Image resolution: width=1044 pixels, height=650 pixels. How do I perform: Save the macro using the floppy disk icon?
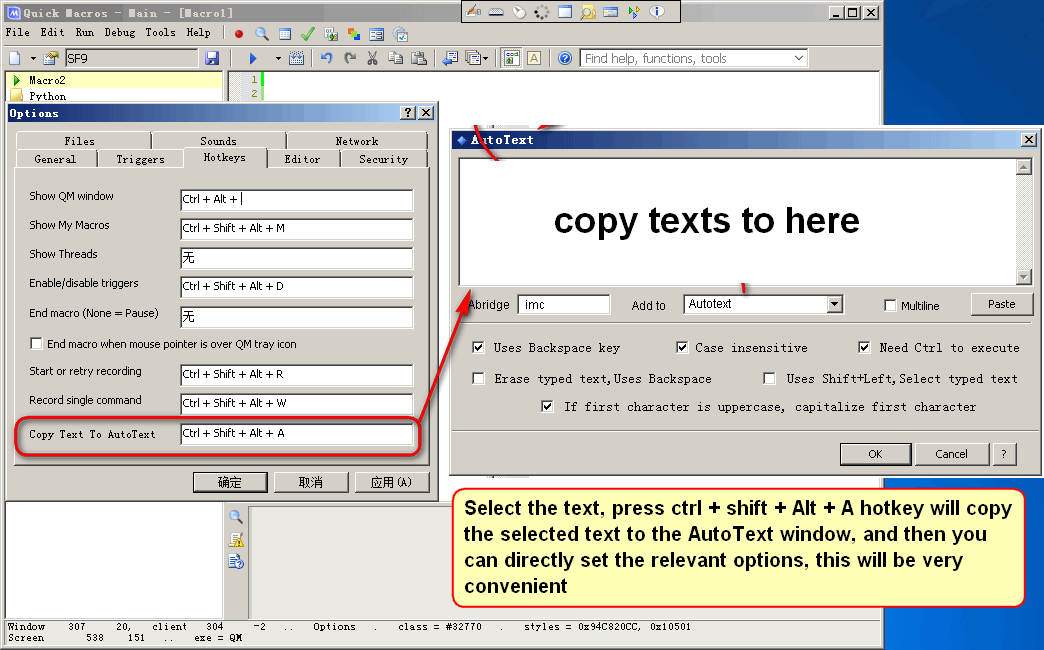coord(212,59)
